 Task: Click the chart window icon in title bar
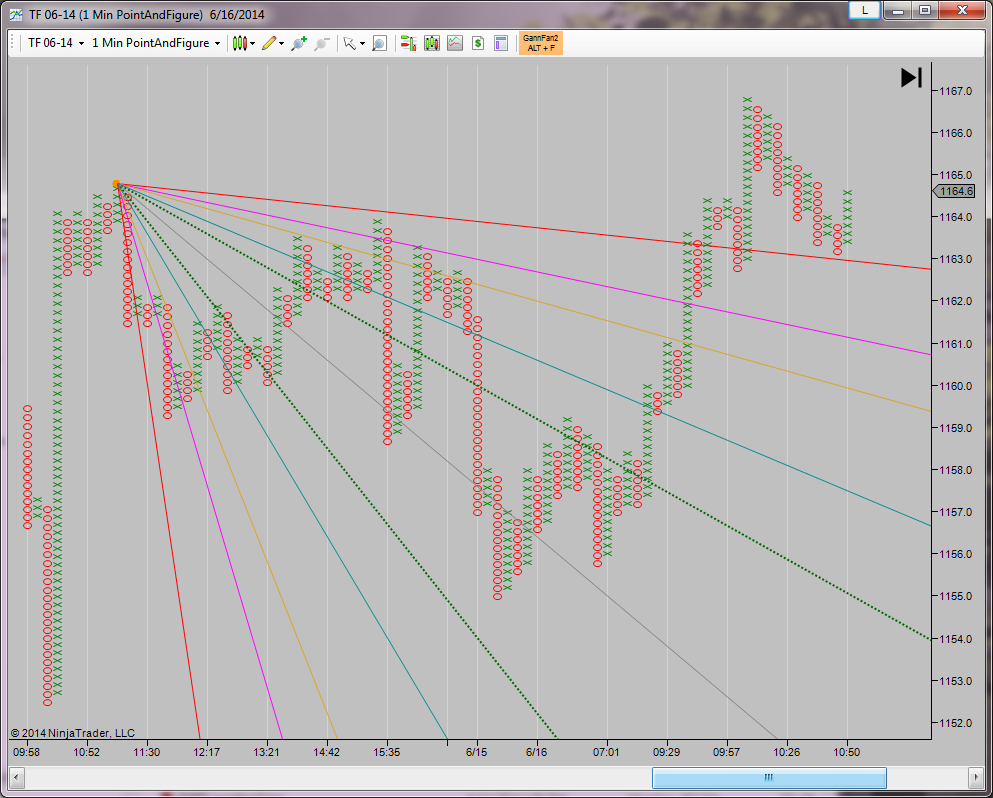click(18, 14)
